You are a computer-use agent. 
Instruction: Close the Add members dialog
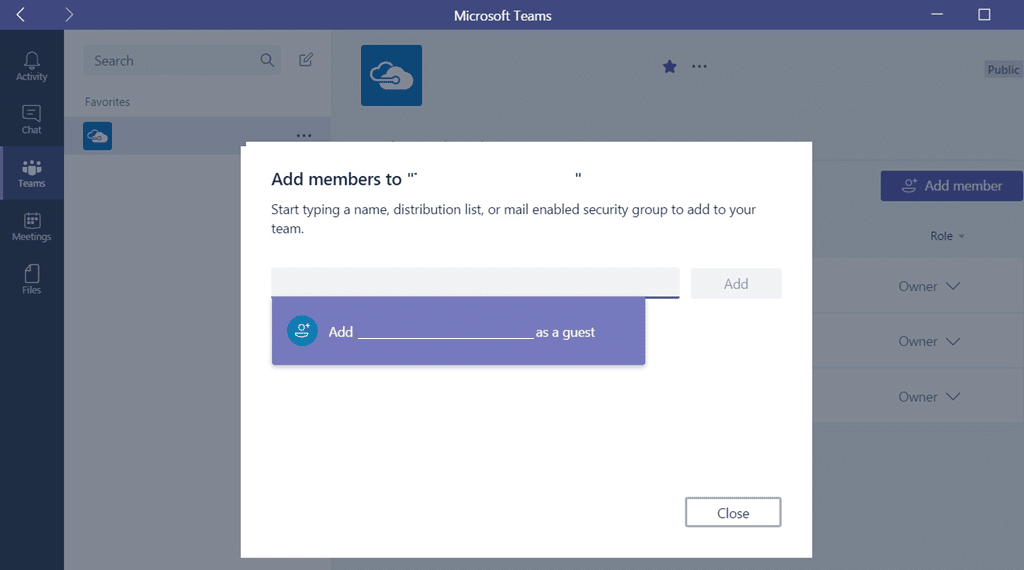click(x=733, y=513)
